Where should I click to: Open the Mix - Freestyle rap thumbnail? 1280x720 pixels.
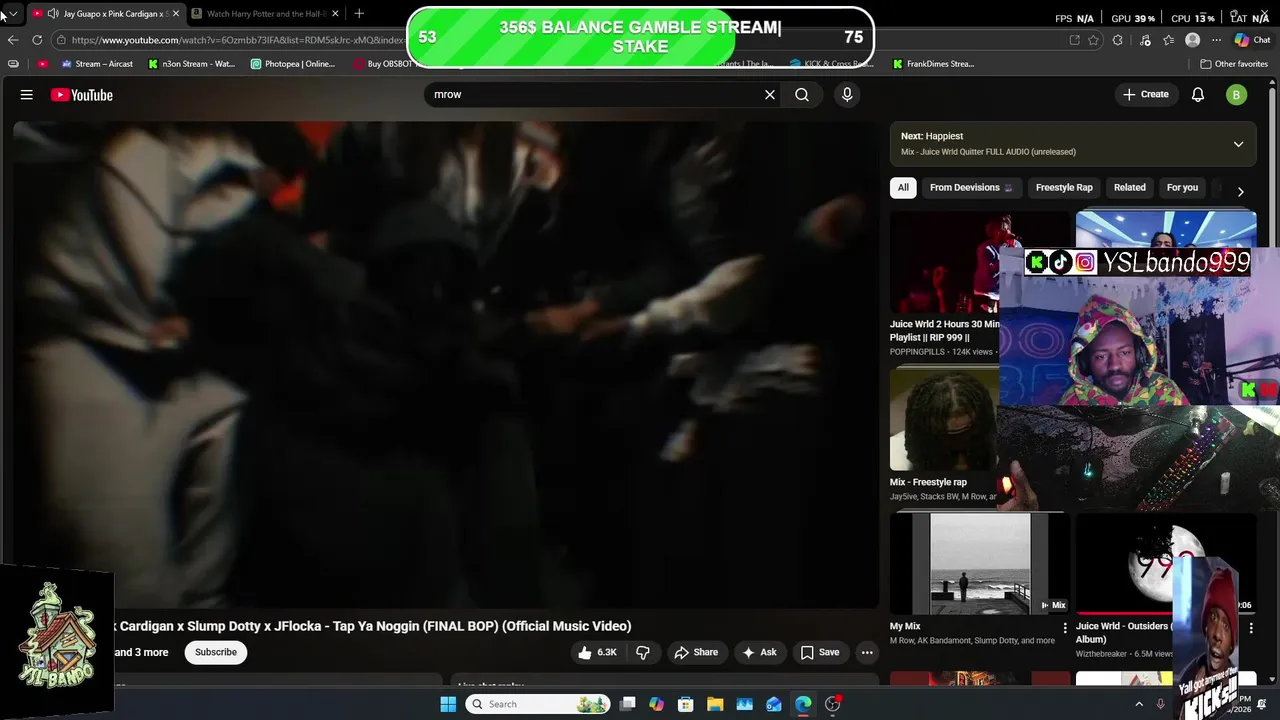coord(944,418)
